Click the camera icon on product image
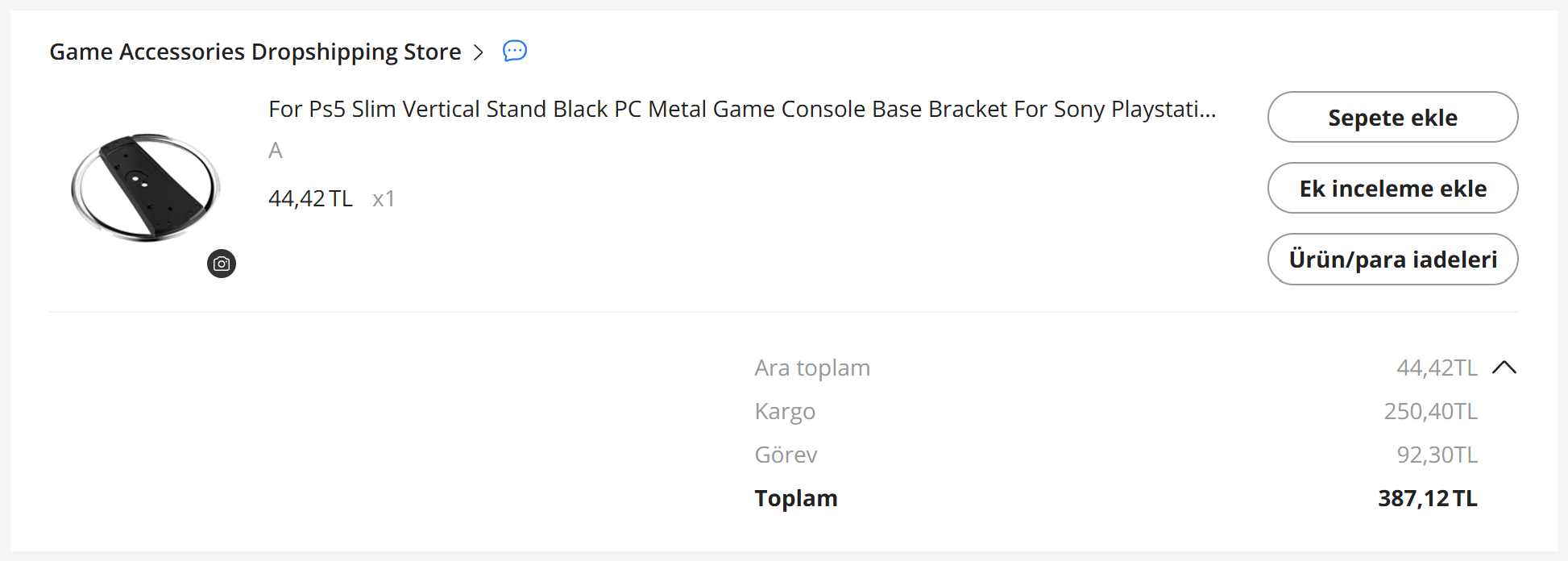Image resolution: width=1568 pixels, height=561 pixels. click(x=222, y=264)
